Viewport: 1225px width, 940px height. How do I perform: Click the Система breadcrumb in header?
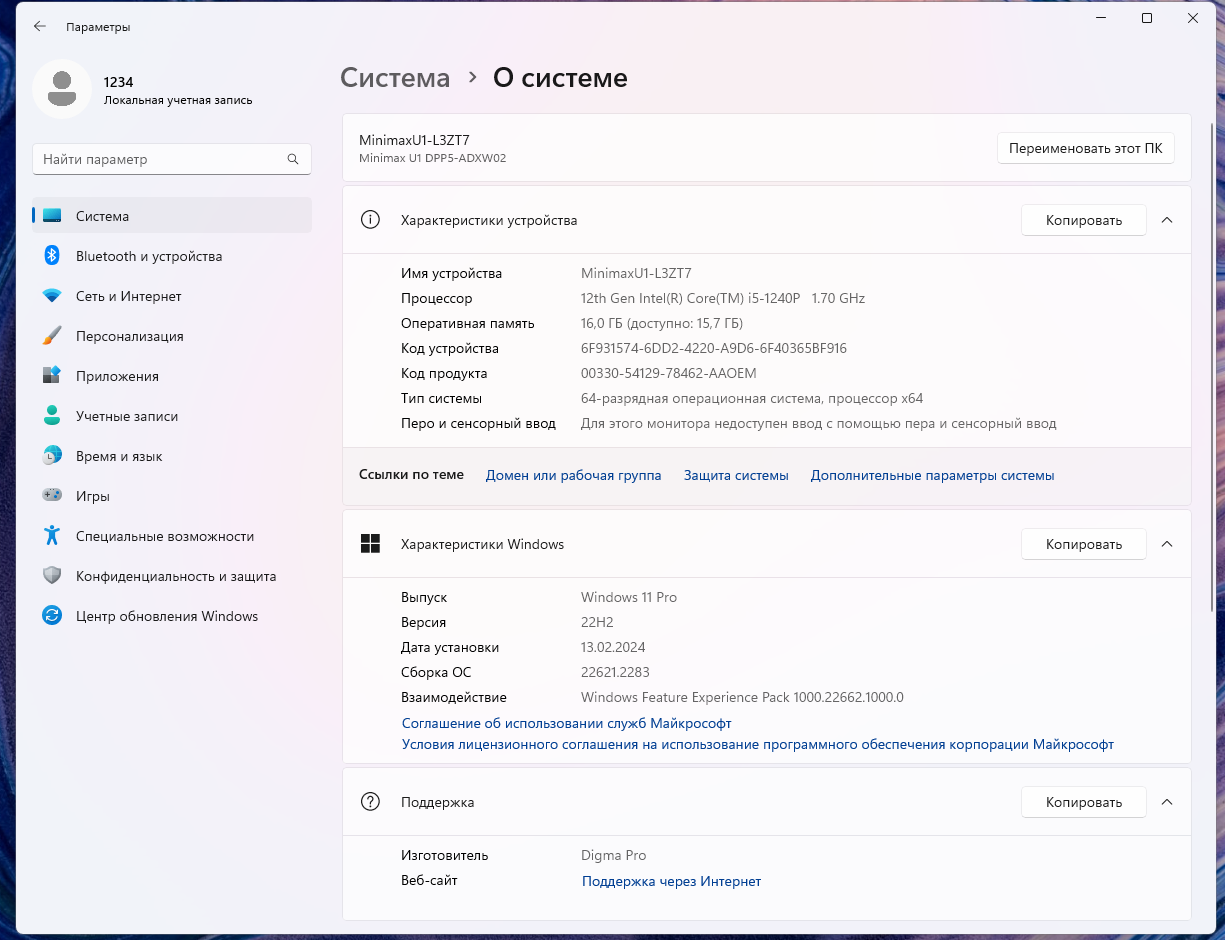395,78
